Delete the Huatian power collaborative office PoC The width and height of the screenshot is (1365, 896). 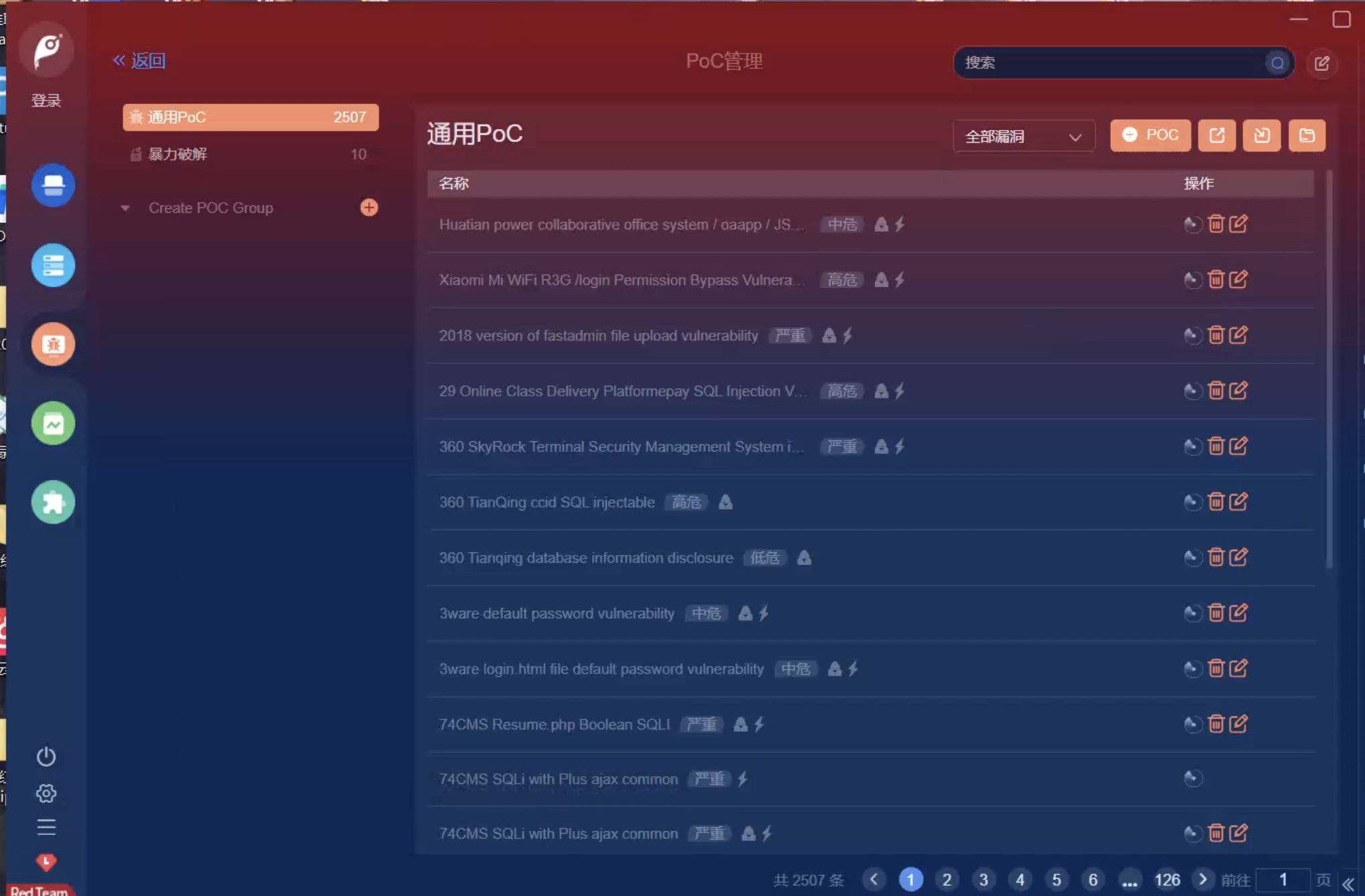1216,224
